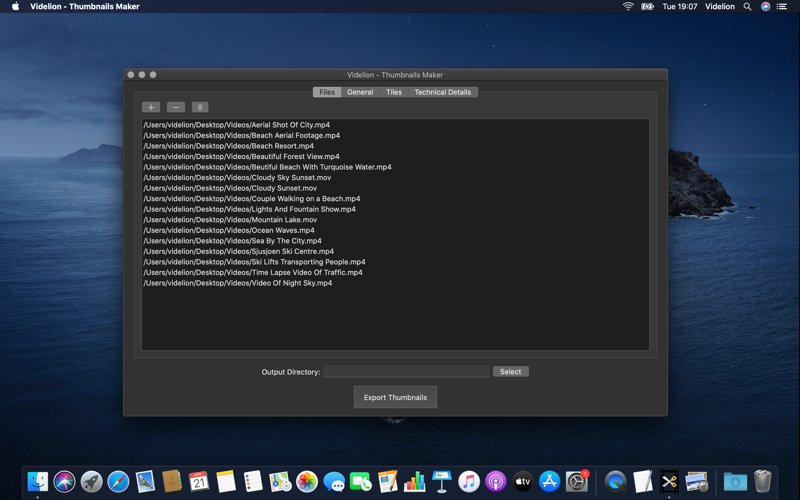Open the Notification Center list icon

pyautogui.click(x=782, y=7)
